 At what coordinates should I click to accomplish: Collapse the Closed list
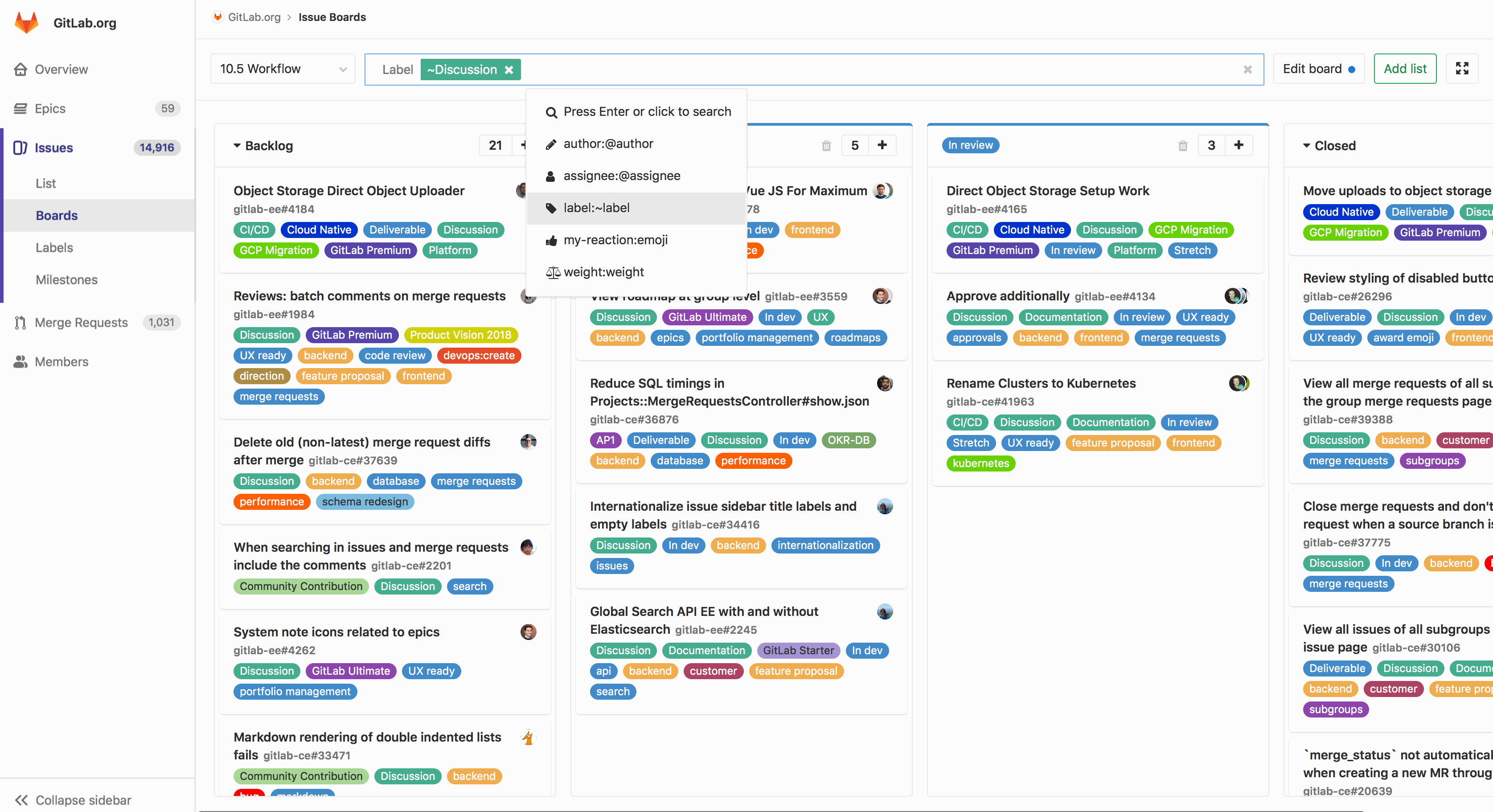pos(1306,145)
